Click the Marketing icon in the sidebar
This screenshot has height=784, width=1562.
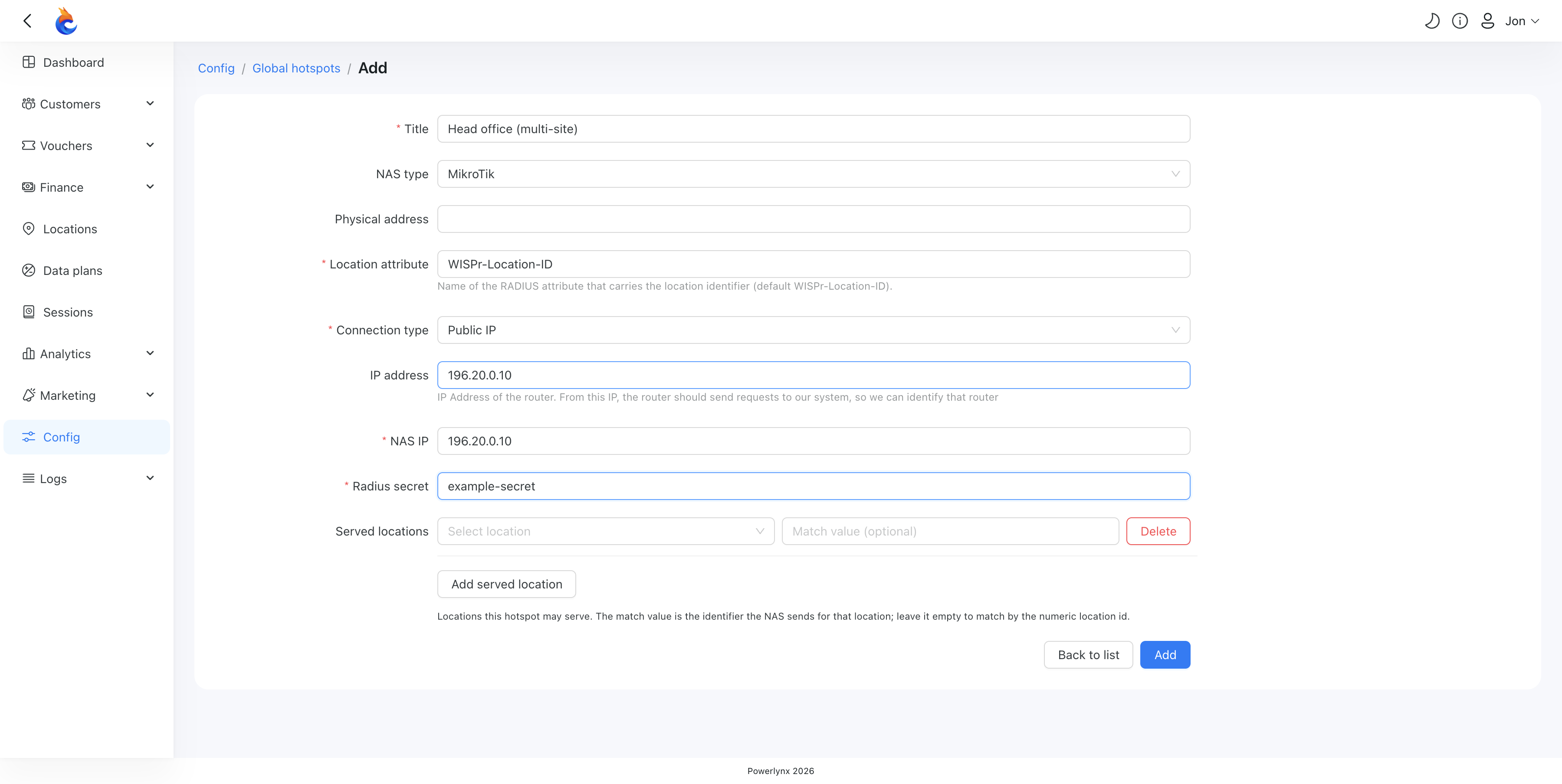[29, 395]
